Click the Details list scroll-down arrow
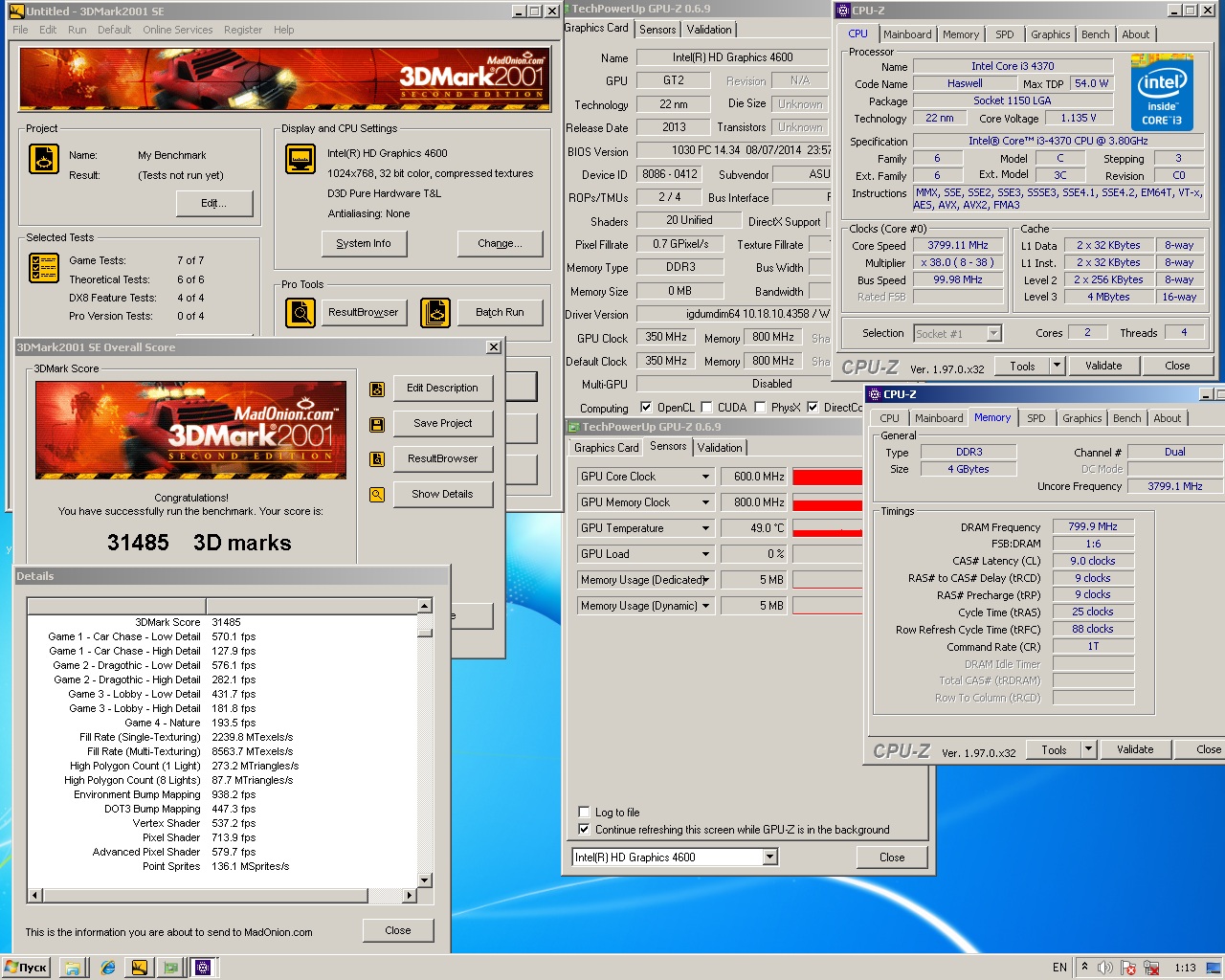 coord(425,880)
